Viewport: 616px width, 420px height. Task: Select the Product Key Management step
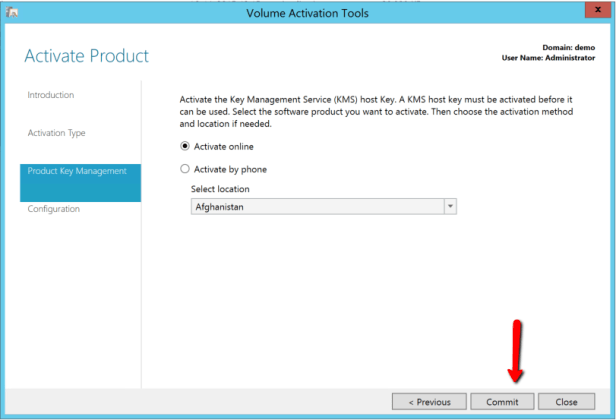pos(77,171)
